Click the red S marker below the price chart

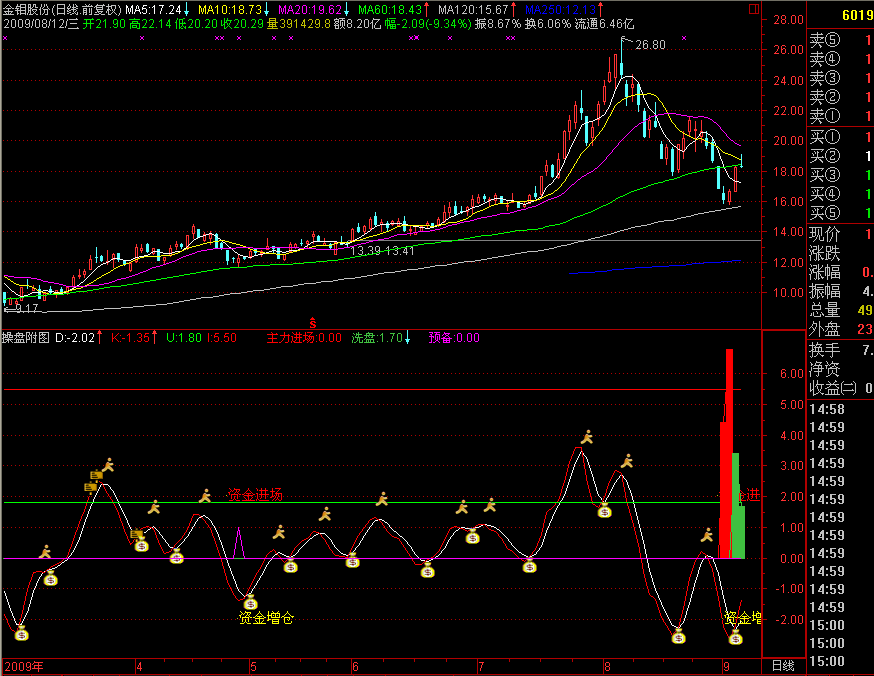(x=312, y=323)
